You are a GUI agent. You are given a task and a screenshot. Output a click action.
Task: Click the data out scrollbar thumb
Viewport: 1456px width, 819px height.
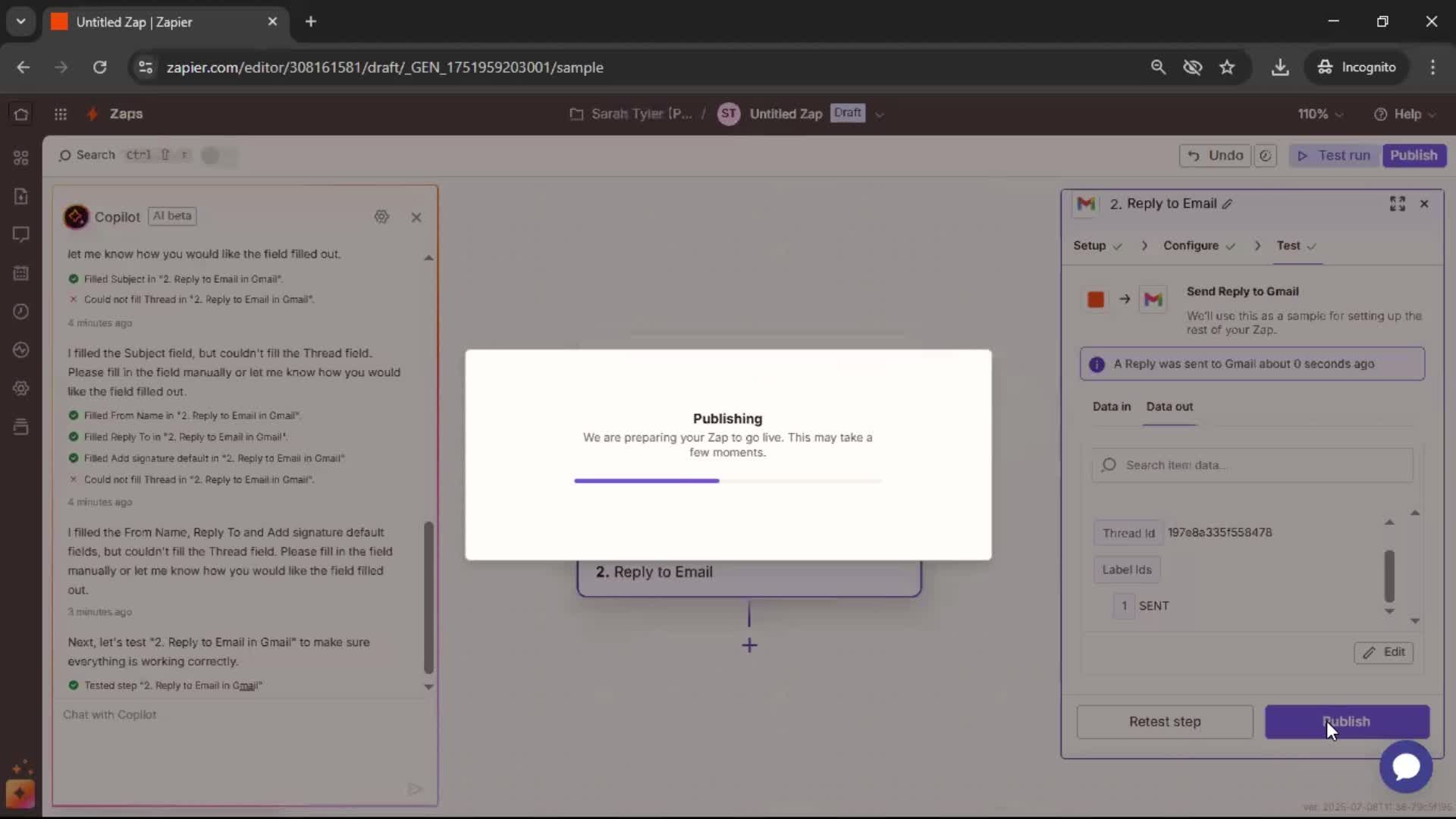click(x=1389, y=576)
